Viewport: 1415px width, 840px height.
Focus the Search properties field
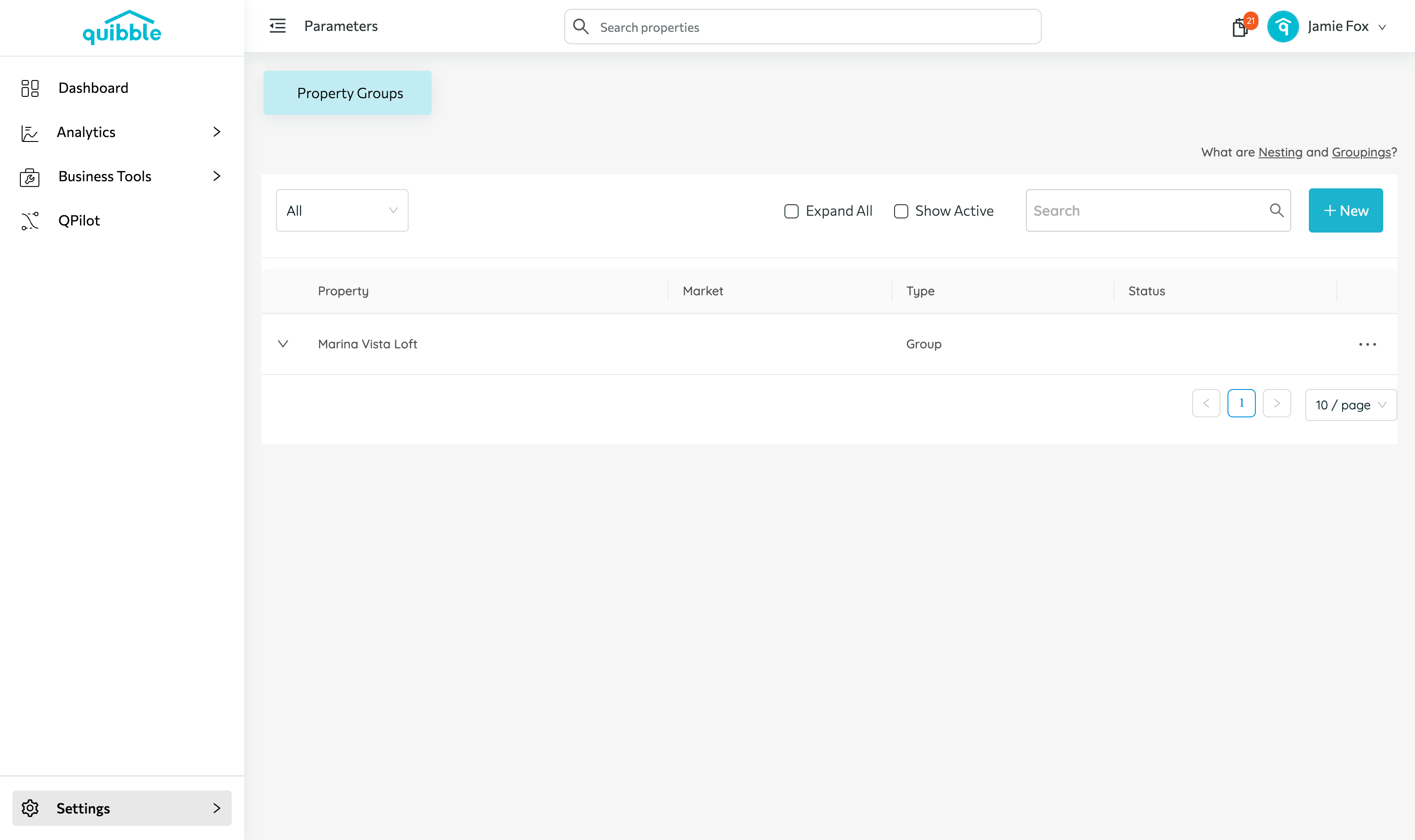803,27
